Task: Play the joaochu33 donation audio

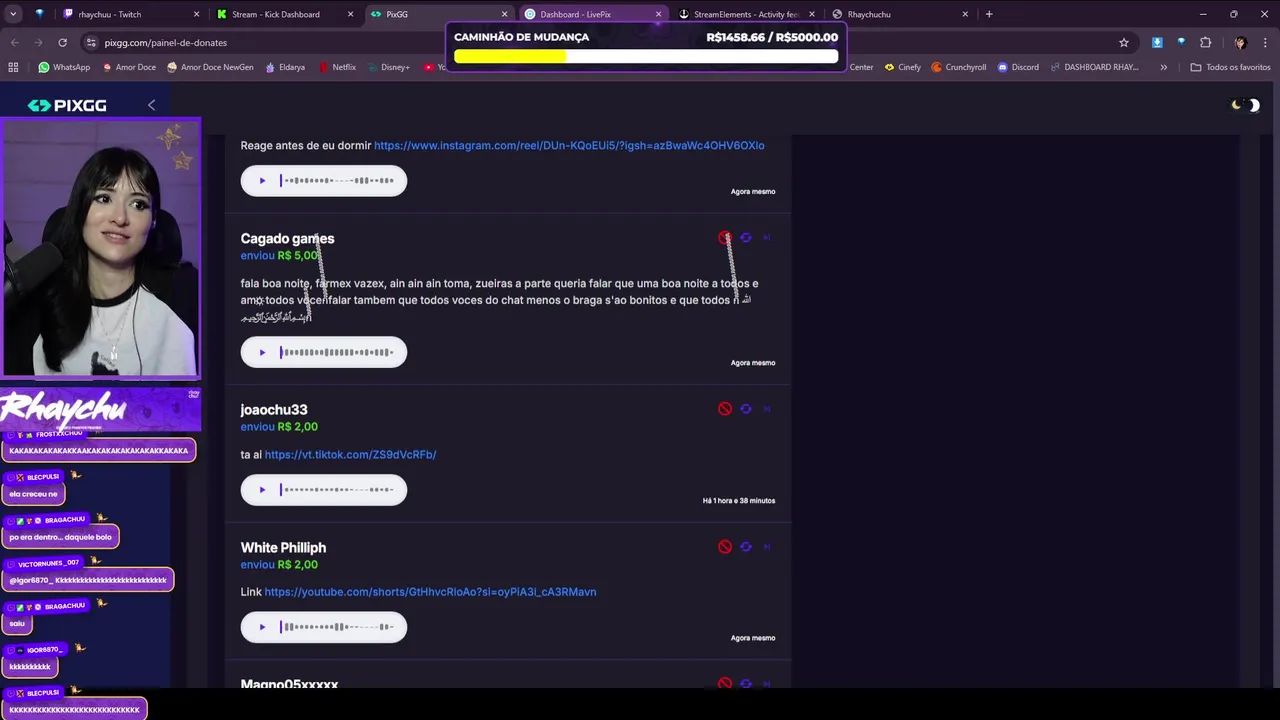Action: click(x=262, y=490)
